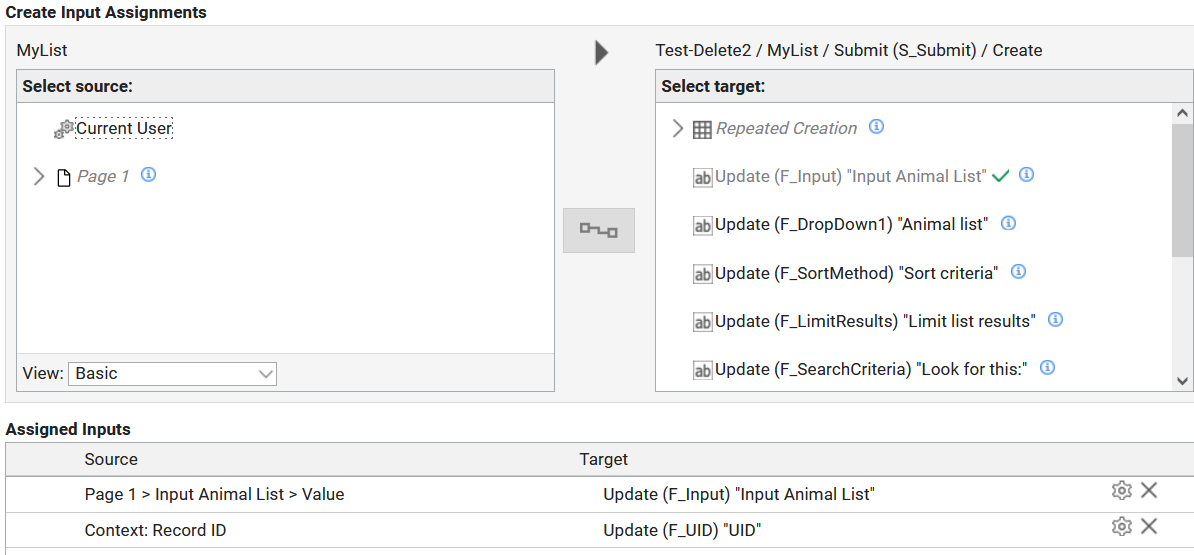Click the link assignment button between panels
Screen dimensions: 1194x555
point(598,231)
